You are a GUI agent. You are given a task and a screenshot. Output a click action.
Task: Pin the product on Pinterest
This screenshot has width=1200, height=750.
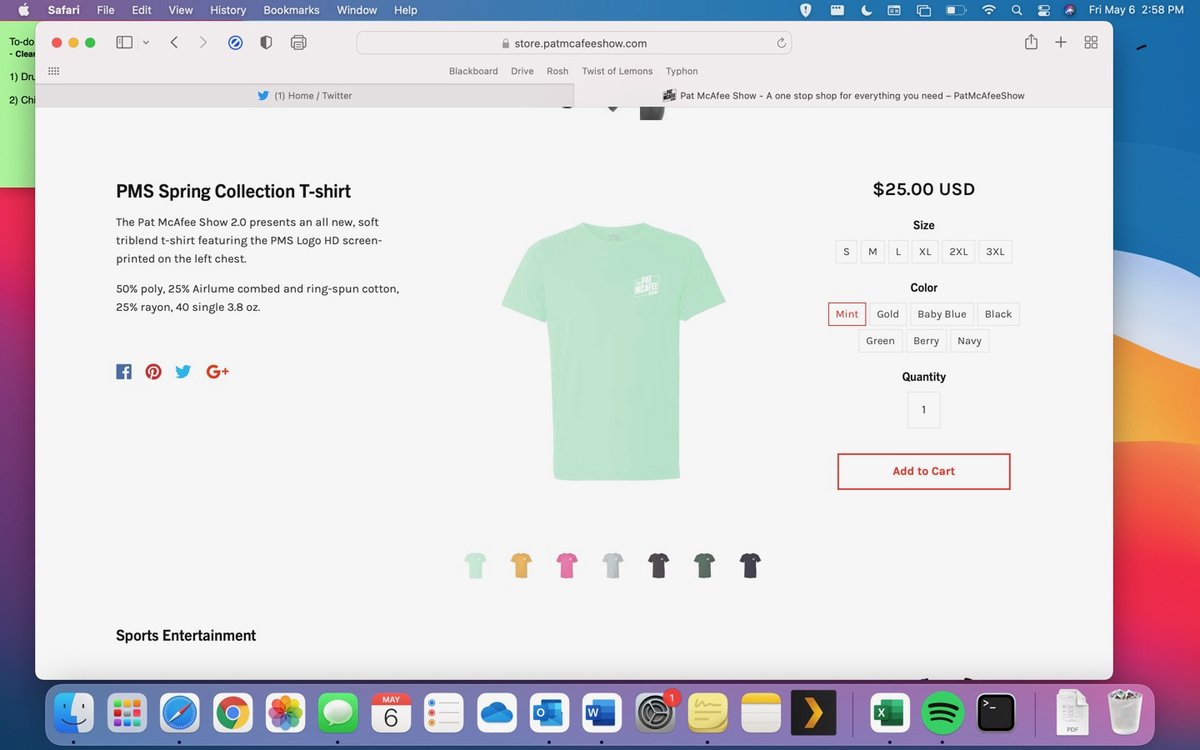pos(153,372)
